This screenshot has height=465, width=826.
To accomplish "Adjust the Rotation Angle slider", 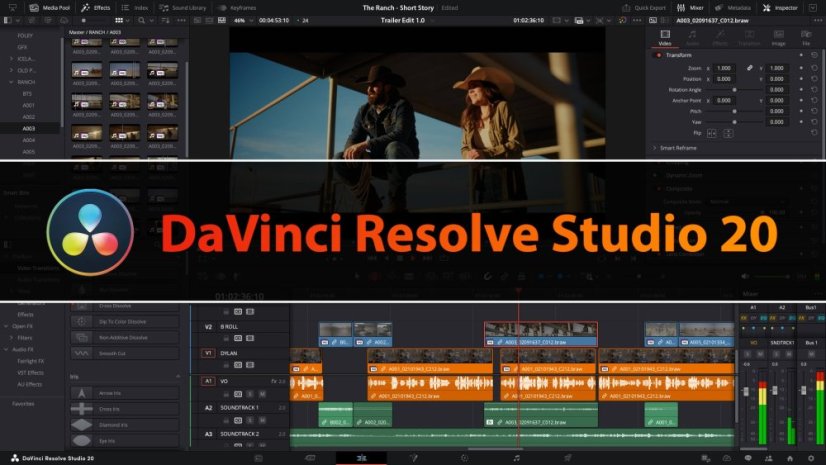I will (x=734, y=90).
